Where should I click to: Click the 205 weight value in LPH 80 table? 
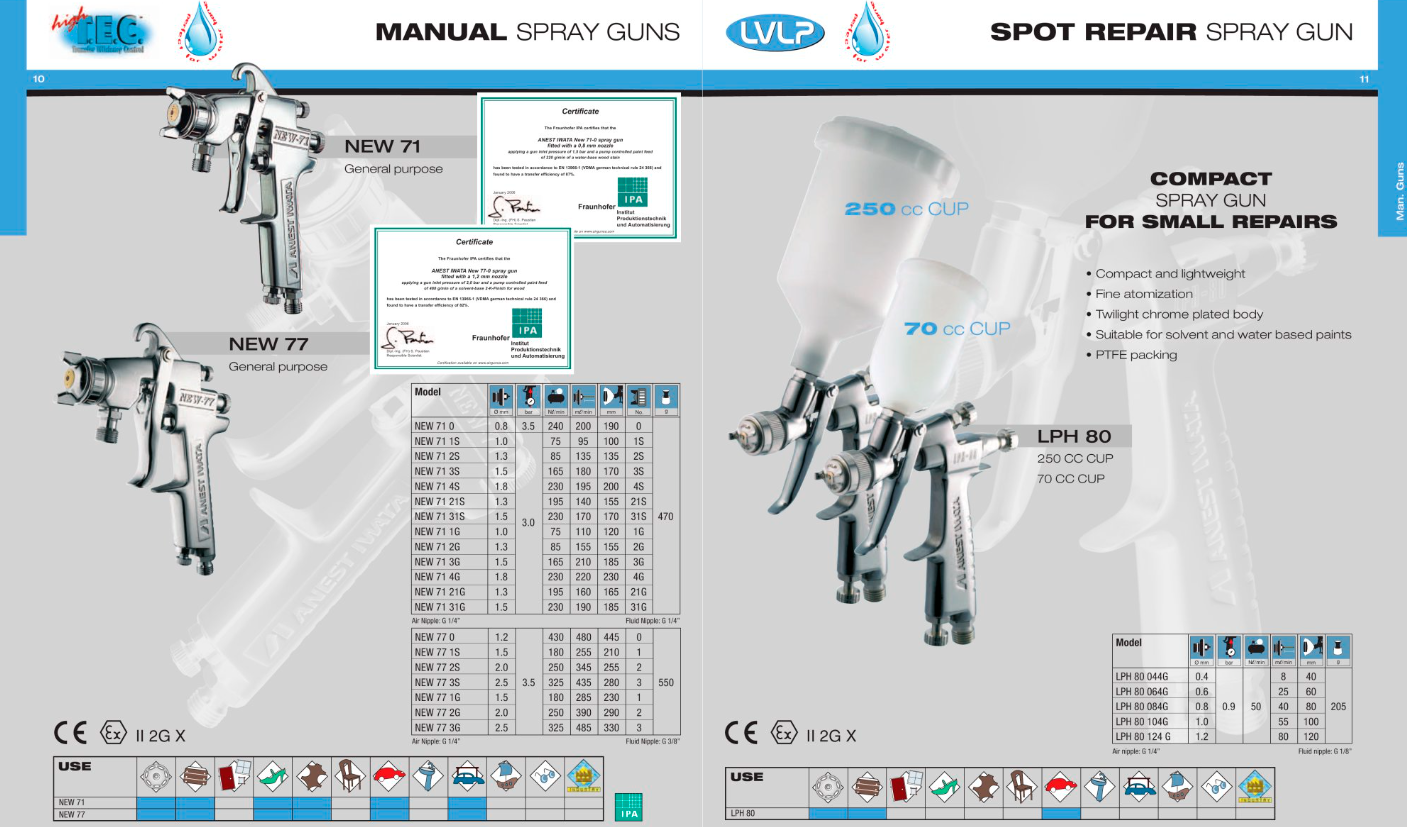1340,706
